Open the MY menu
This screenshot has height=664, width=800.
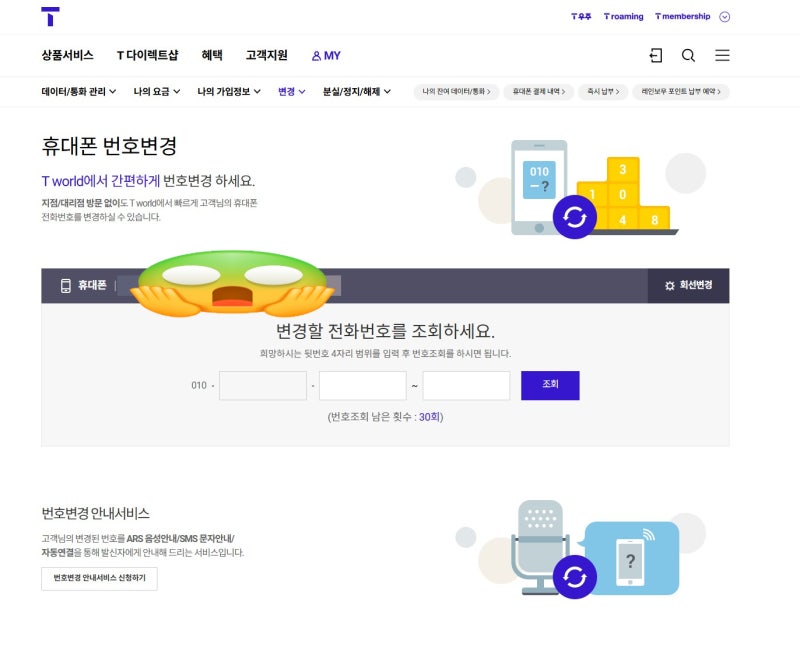326,56
